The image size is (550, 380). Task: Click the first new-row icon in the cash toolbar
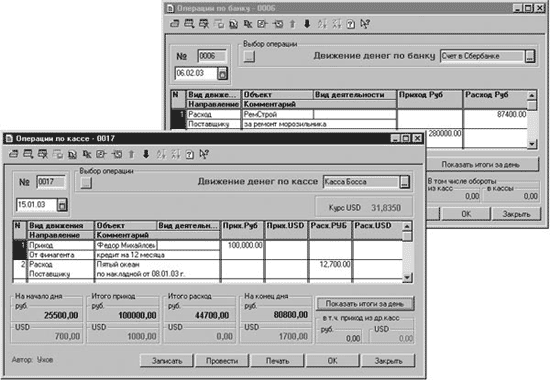(13, 154)
